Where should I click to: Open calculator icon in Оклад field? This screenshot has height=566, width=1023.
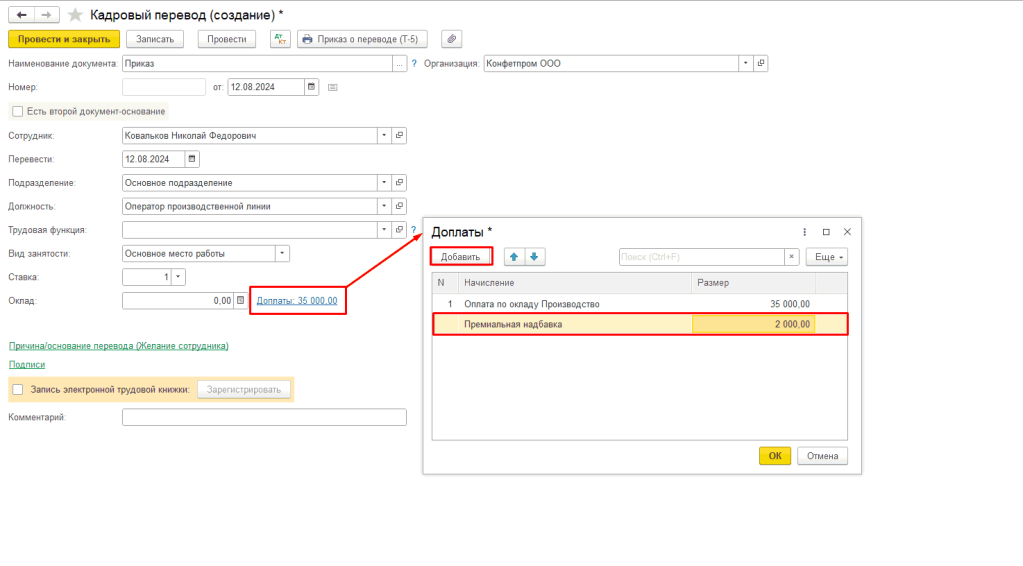240,300
